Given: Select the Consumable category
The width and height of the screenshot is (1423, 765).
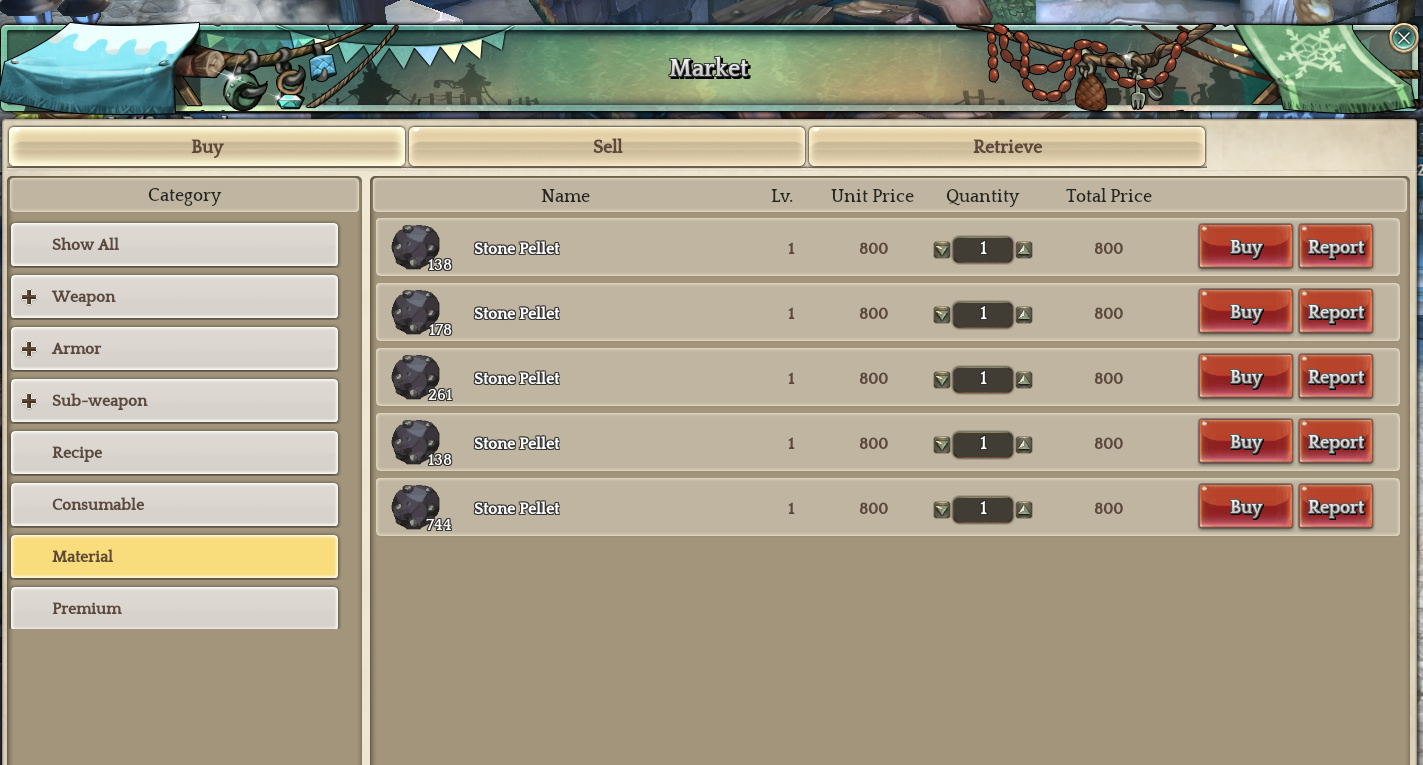Looking at the screenshot, I should [175, 504].
